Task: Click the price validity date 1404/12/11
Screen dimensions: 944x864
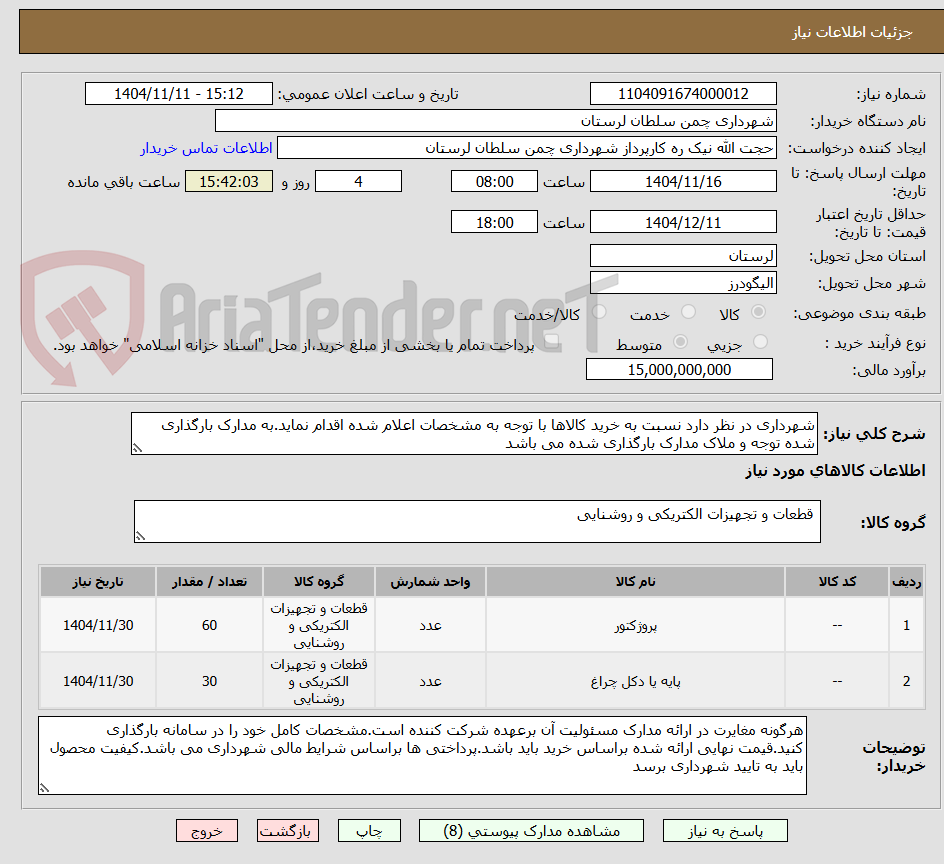Action: tap(683, 222)
